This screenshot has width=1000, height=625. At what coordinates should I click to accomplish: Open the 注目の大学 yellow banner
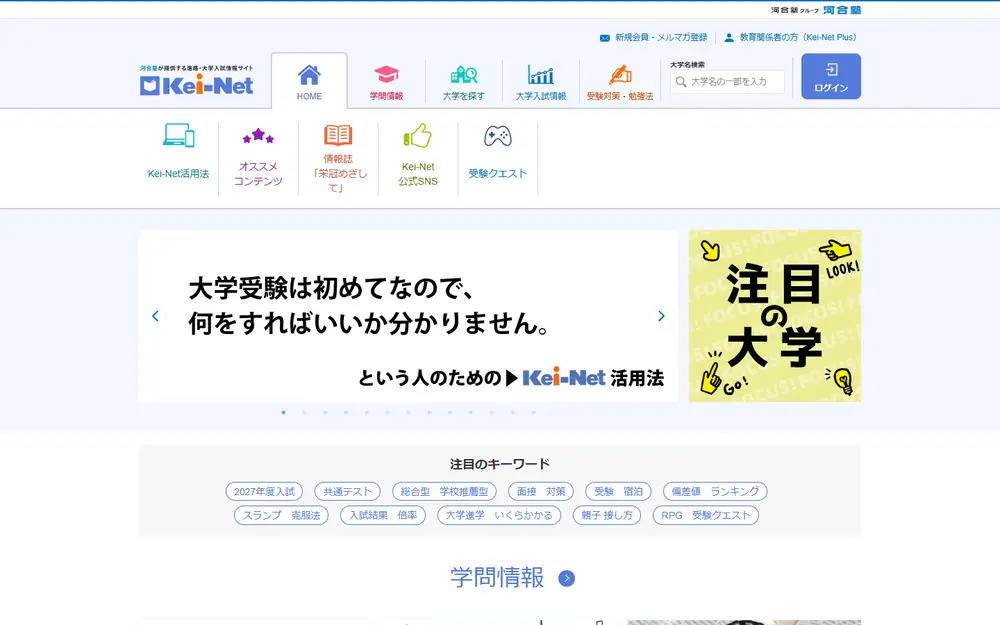[775, 316]
